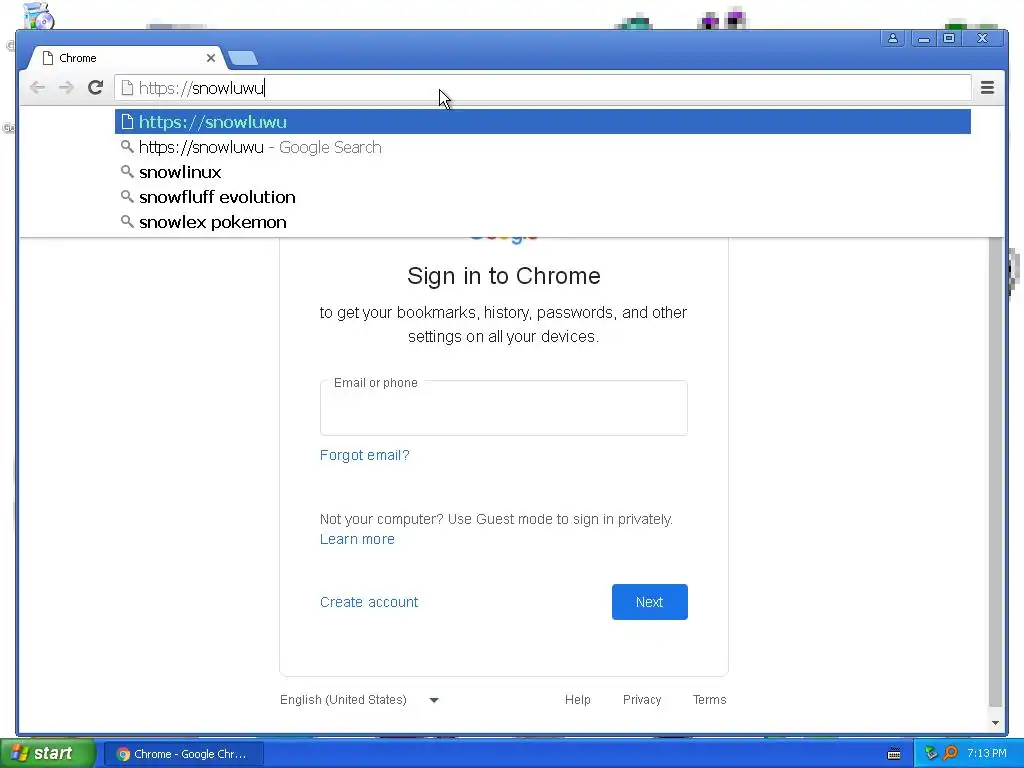1024x768 pixels.
Task: Choose the highlighted https://snowluwu suggestion
Action: 543,122
